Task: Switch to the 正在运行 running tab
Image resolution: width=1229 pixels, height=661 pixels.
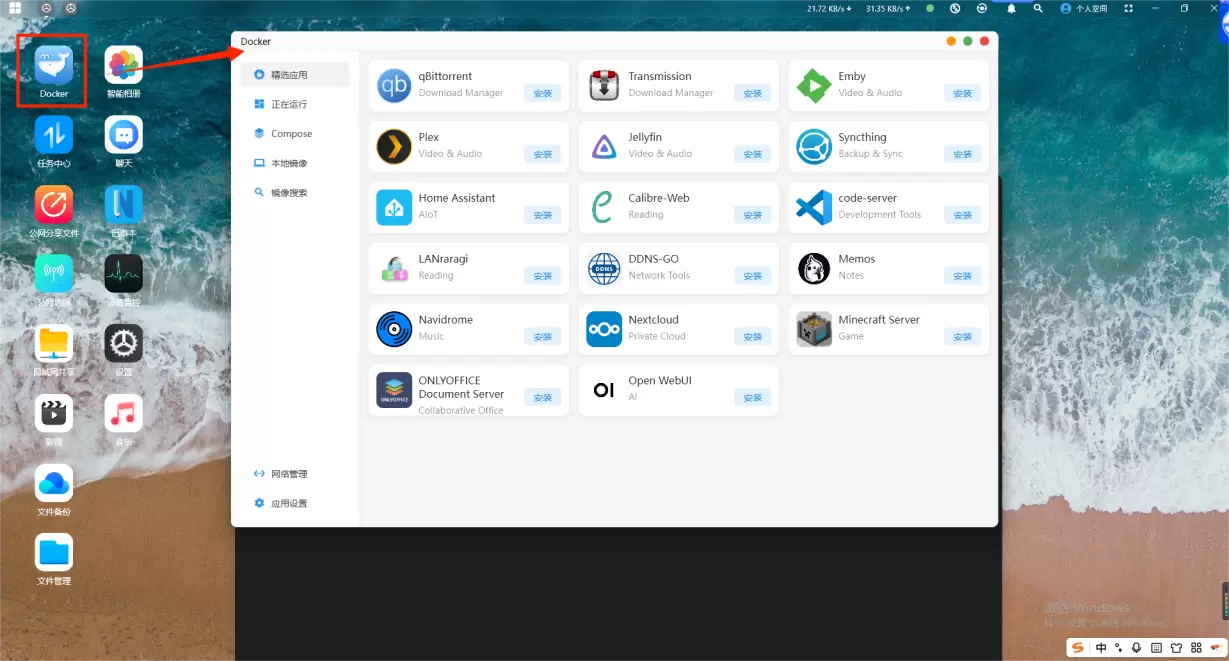Action: click(x=289, y=104)
